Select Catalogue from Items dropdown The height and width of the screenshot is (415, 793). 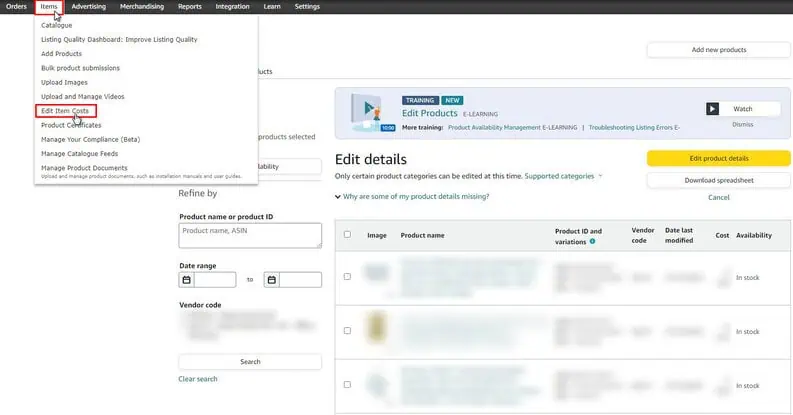click(x=57, y=25)
